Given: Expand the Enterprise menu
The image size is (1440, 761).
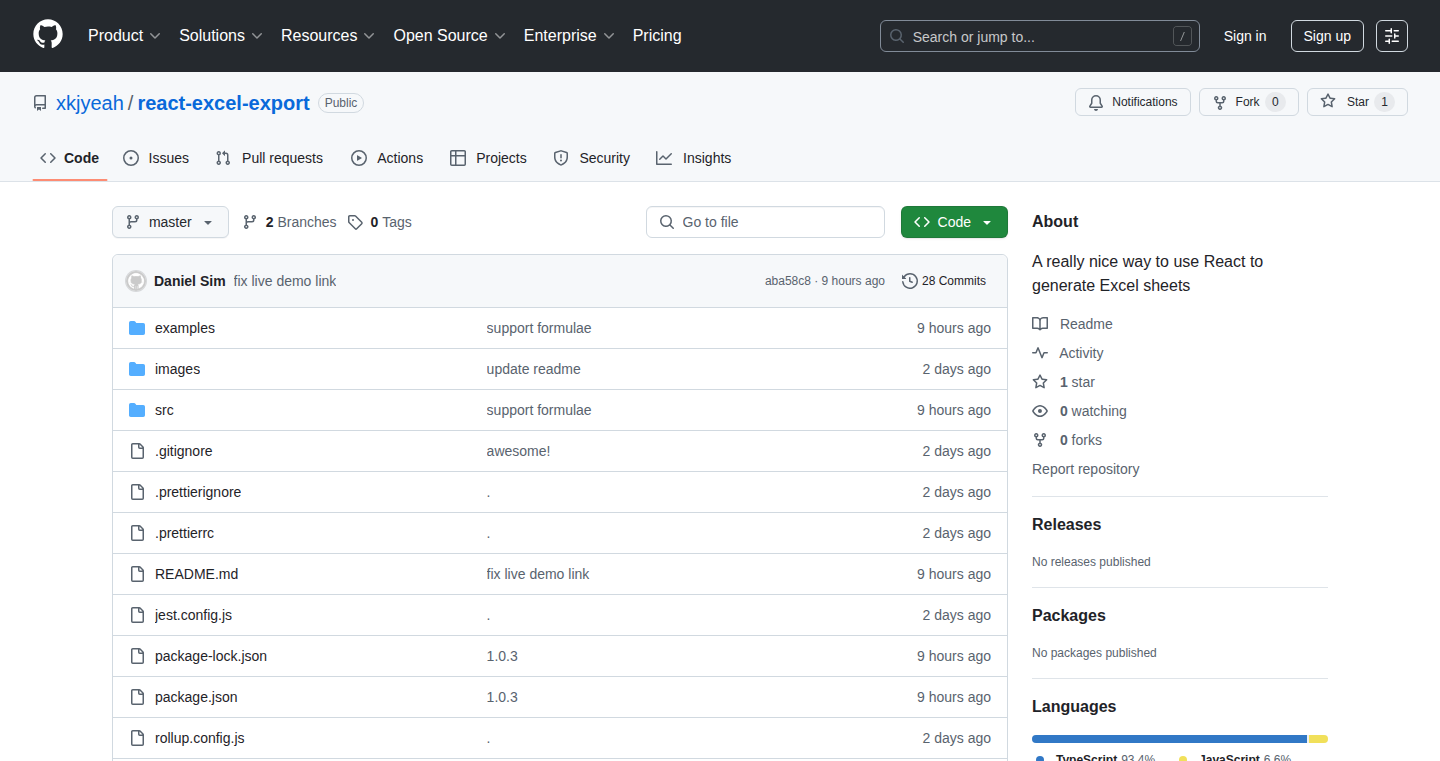Looking at the screenshot, I should (569, 35).
